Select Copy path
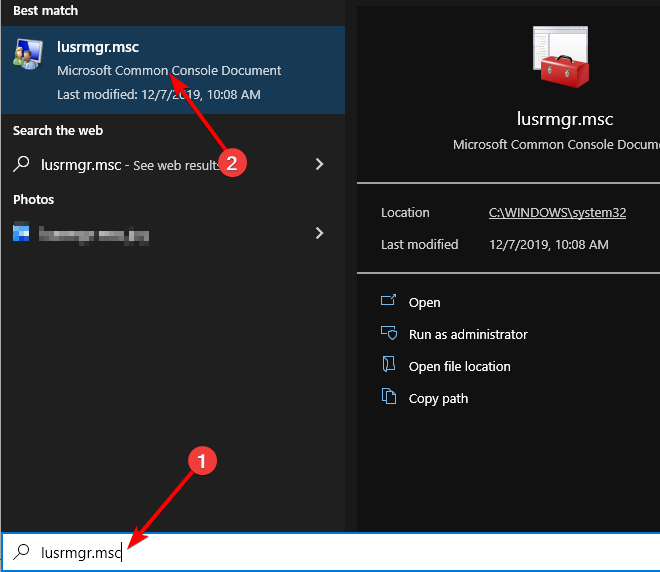This screenshot has width=660, height=572. tap(439, 399)
